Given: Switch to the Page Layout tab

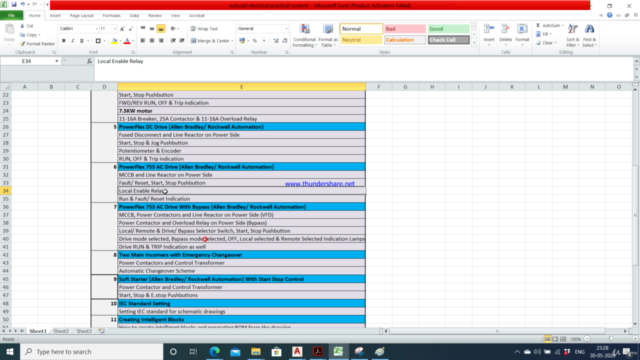Looking at the screenshot, I should point(82,16).
